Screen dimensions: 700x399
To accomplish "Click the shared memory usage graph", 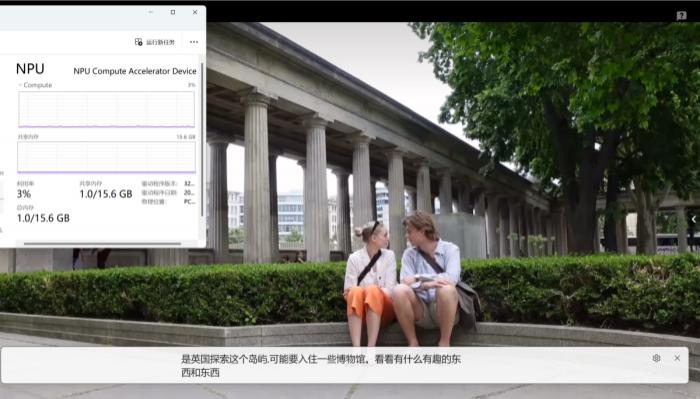I will coord(106,157).
